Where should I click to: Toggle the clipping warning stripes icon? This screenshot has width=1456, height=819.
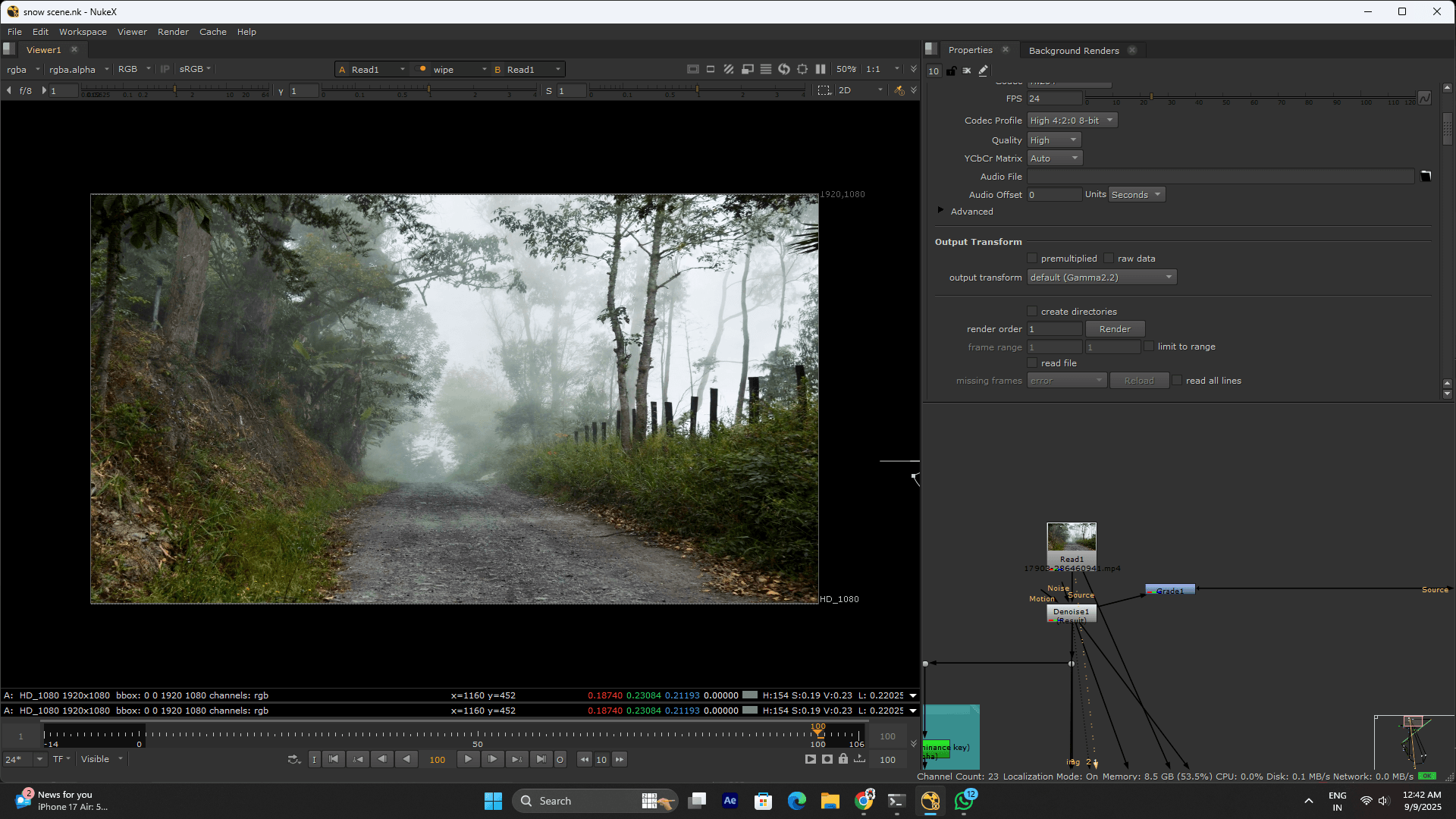[729, 69]
